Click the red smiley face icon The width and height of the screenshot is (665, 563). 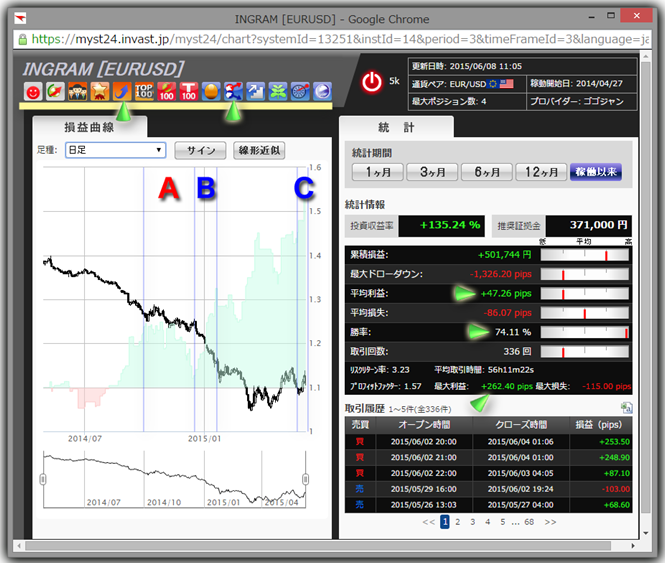pos(33,91)
